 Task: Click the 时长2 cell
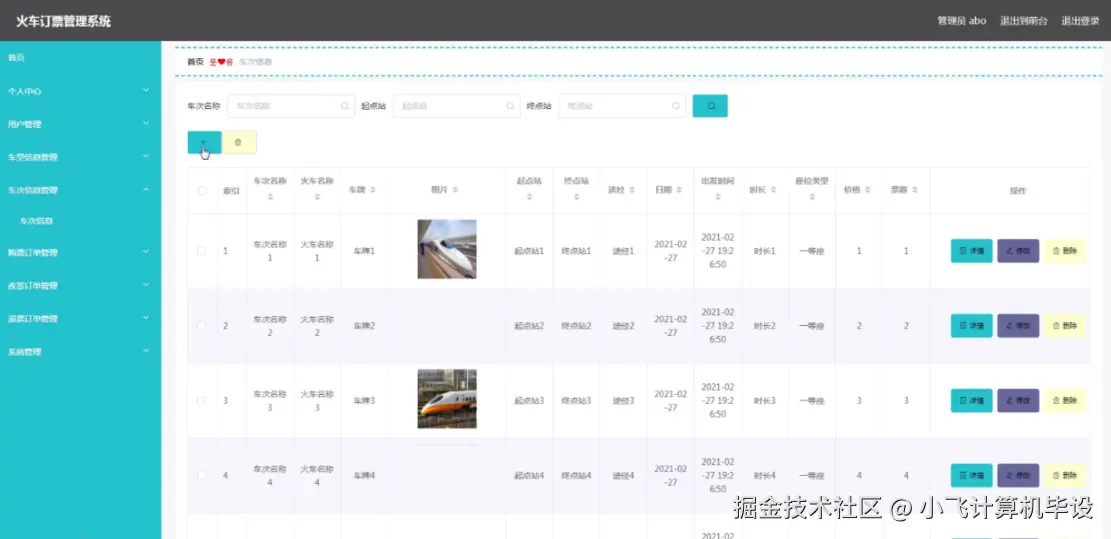click(x=765, y=326)
